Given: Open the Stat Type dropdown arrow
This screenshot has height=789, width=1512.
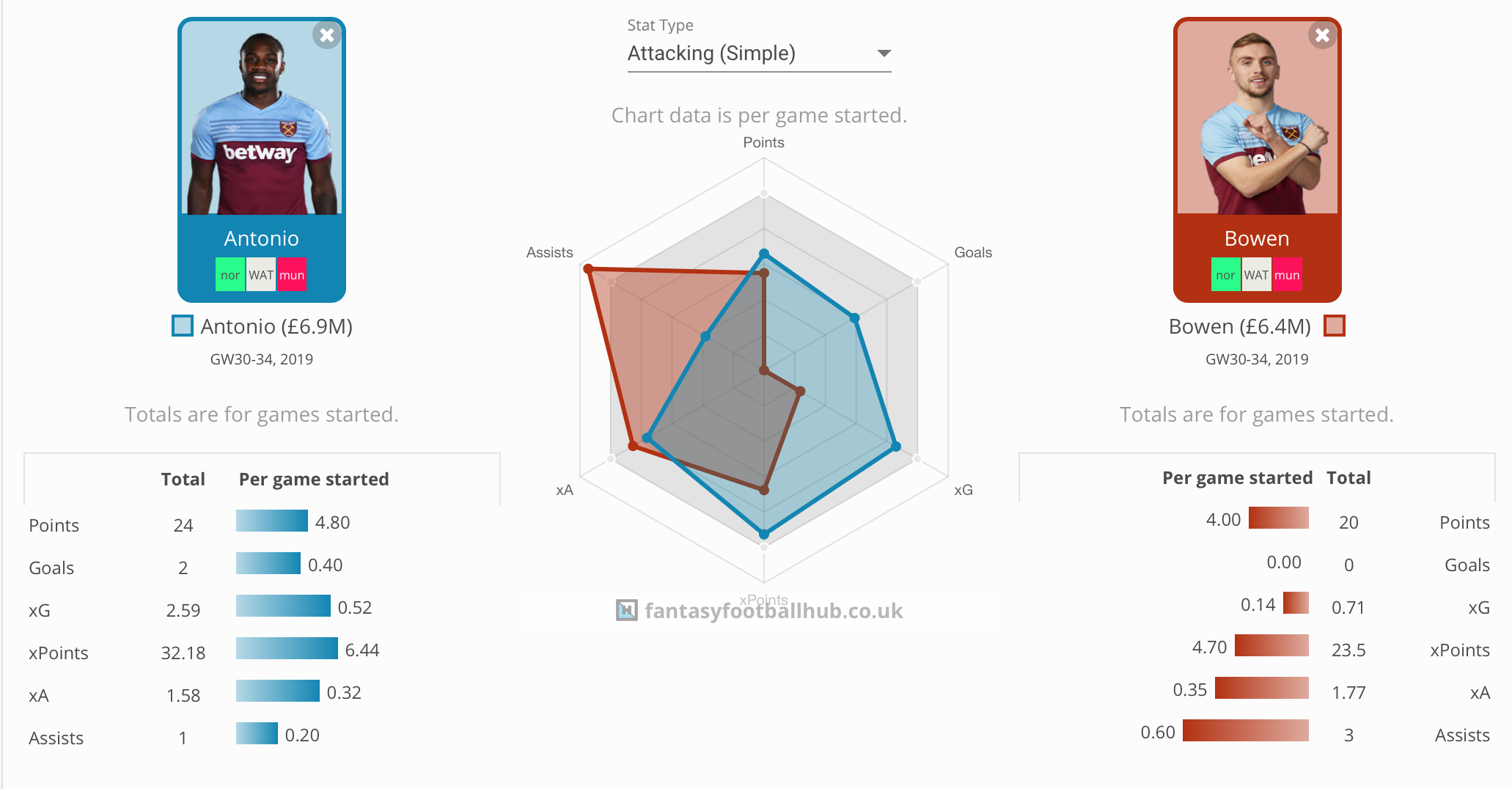Looking at the screenshot, I should pyautogui.click(x=884, y=54).
